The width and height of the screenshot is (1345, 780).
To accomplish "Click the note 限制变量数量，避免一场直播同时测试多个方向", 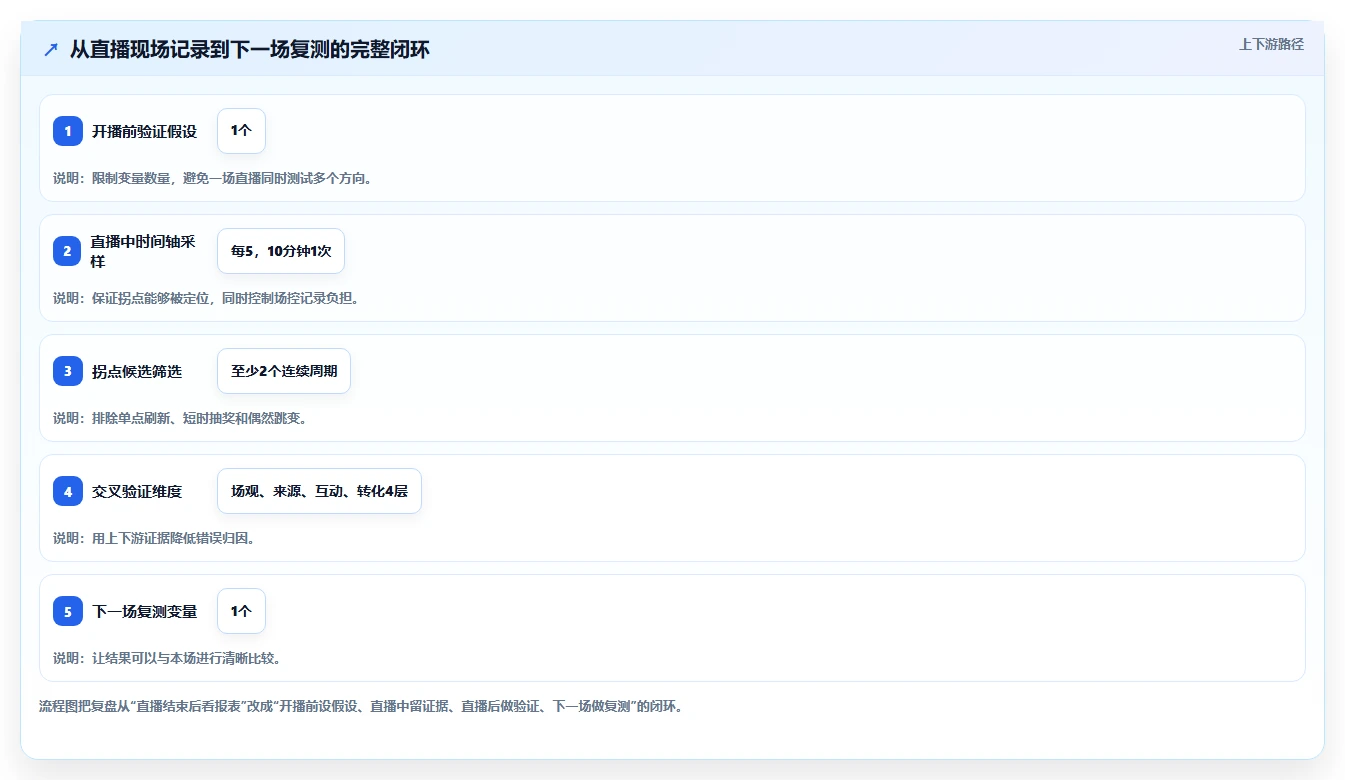I will click(x=213, y=178).
